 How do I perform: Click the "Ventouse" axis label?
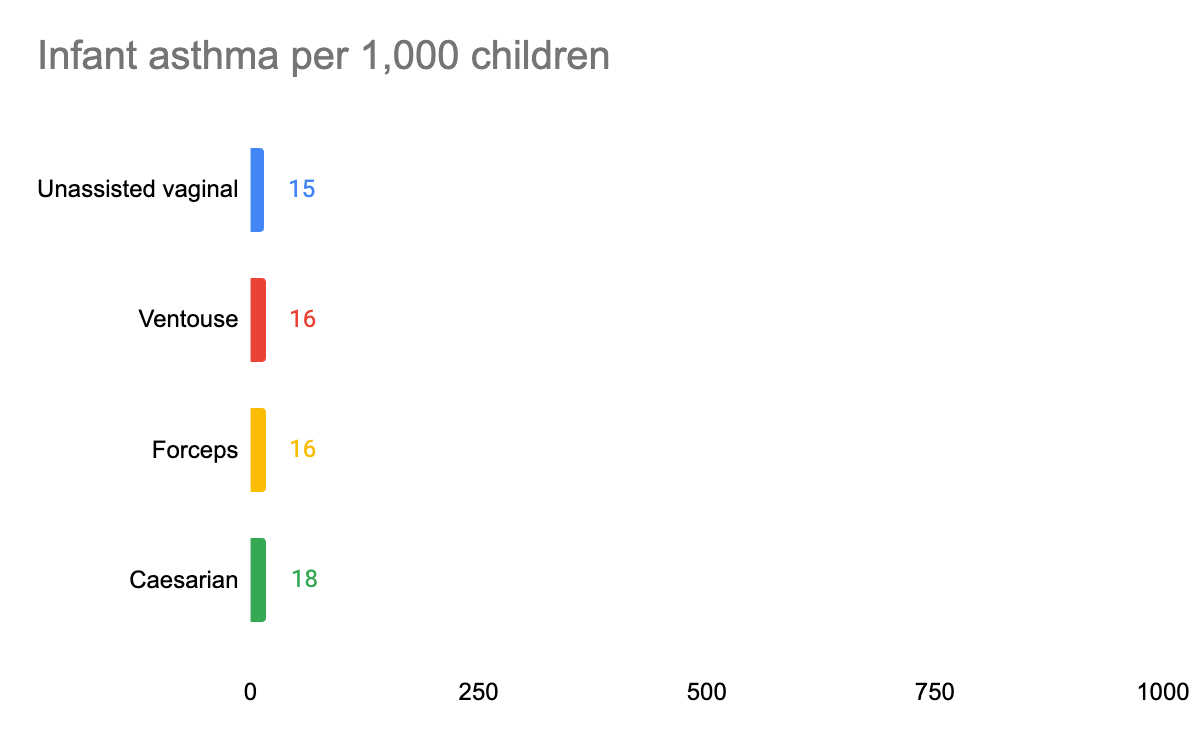(188, 320)
